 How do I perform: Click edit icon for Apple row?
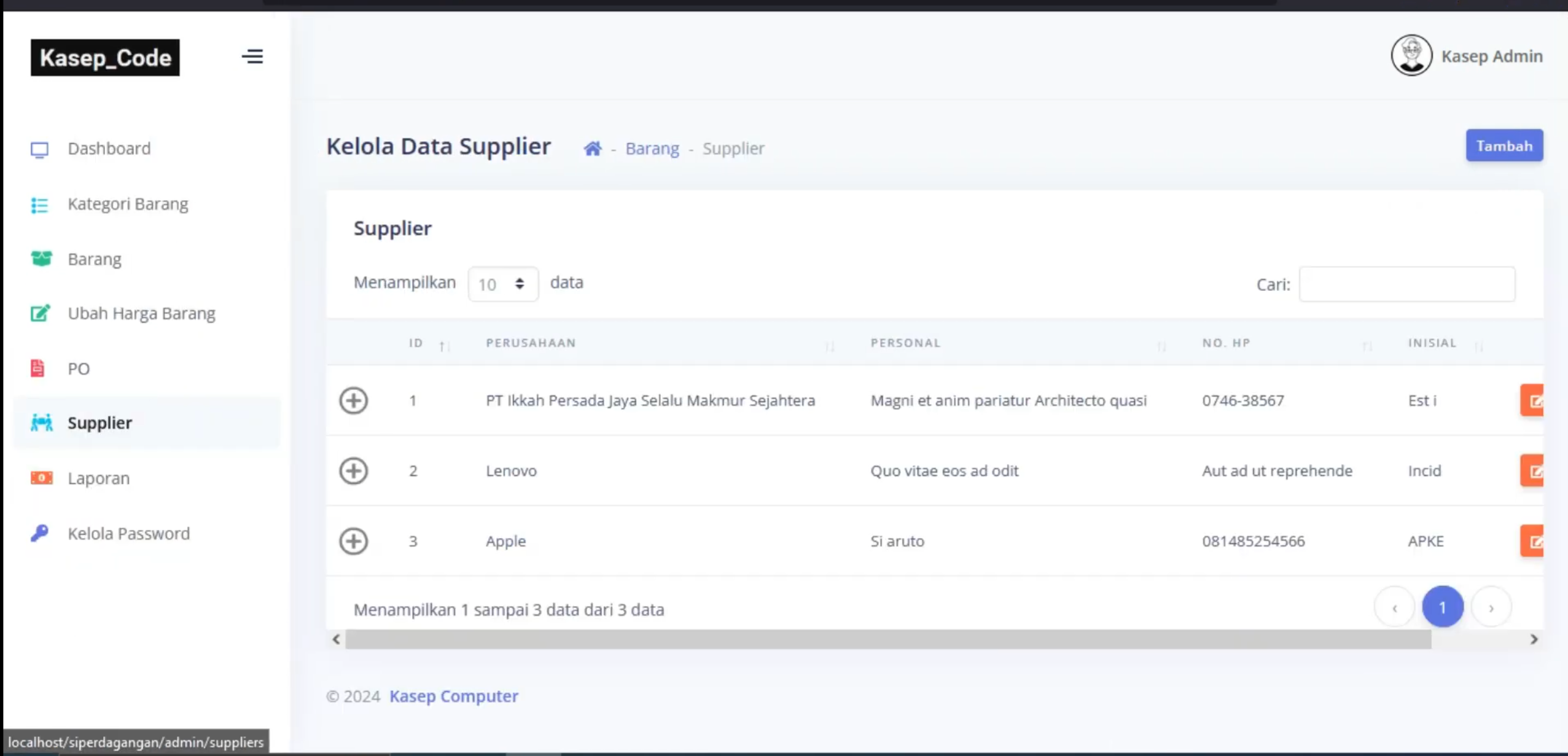(x=1532, y=541)
